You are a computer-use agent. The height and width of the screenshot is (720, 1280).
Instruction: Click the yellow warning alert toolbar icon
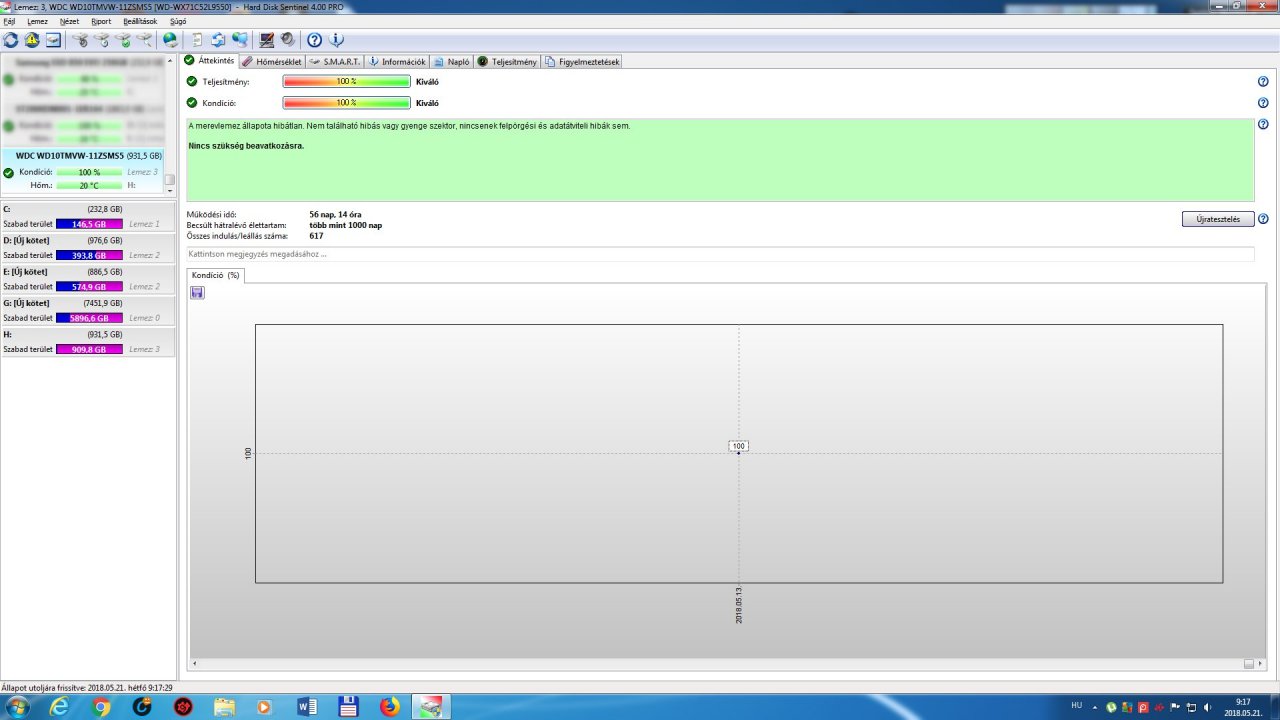(32, 40)
